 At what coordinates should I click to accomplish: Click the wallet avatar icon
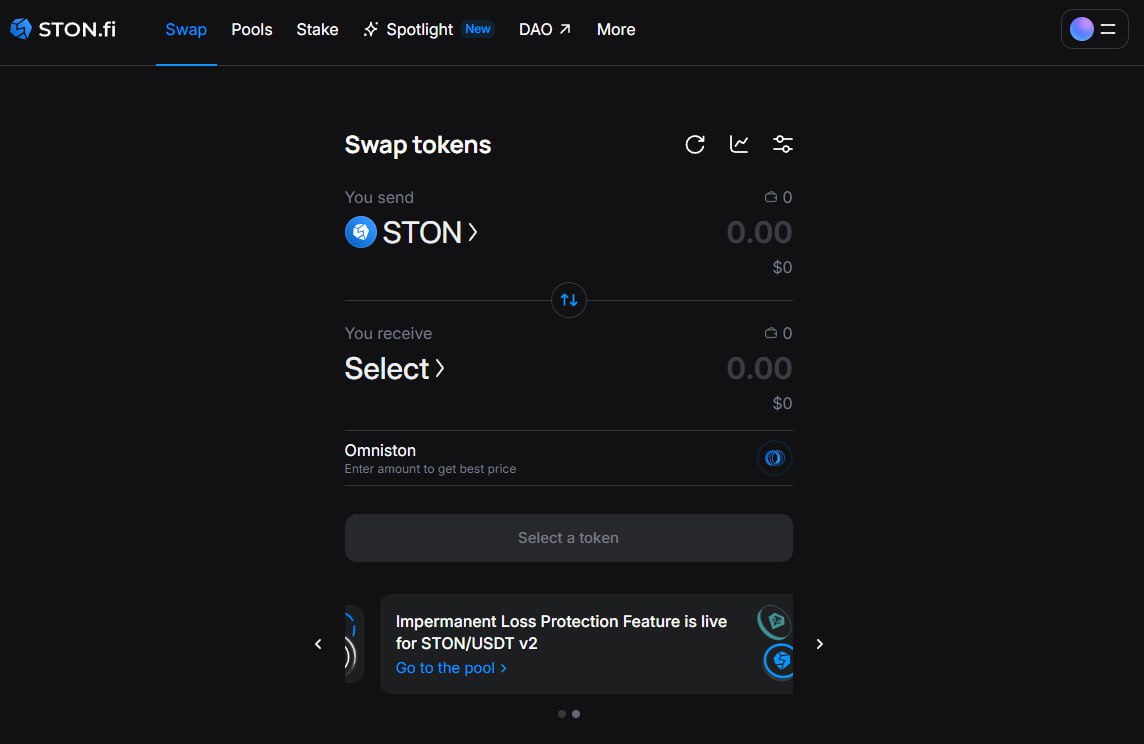coord(1081,29)
